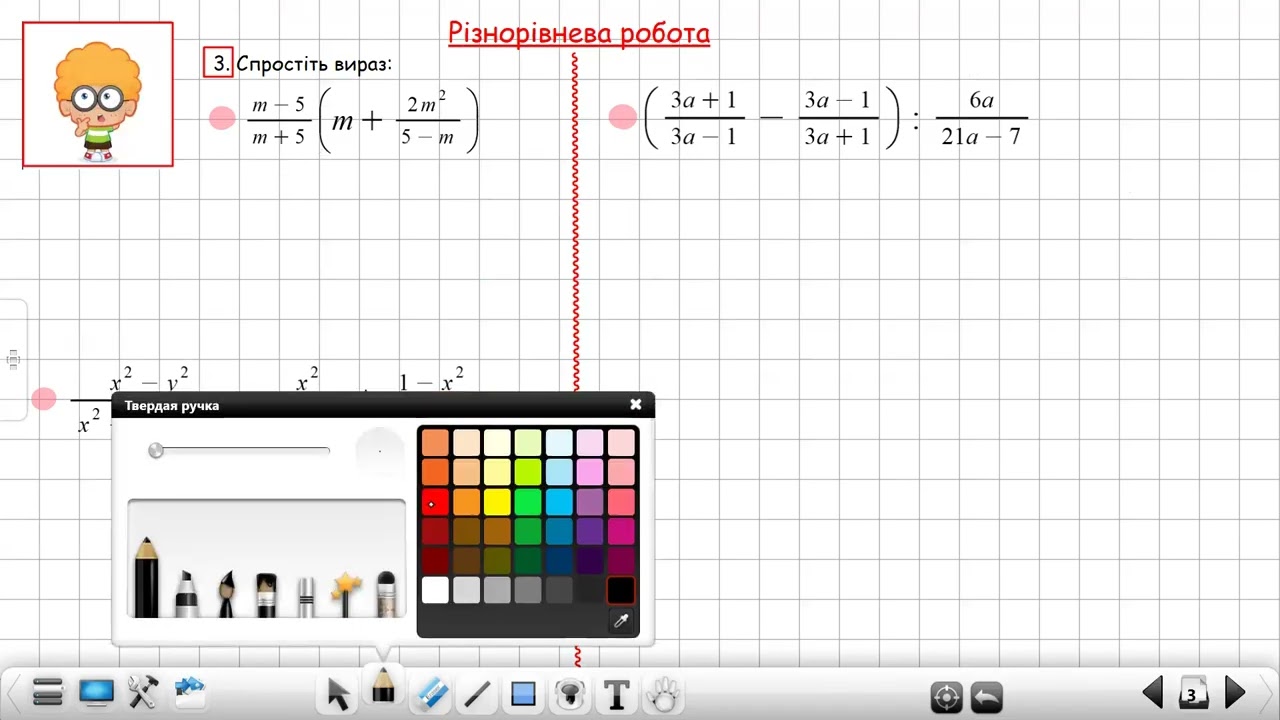Close the Твердая ручка pen panel
The image size is (1280, 720).
pos(636,404)
